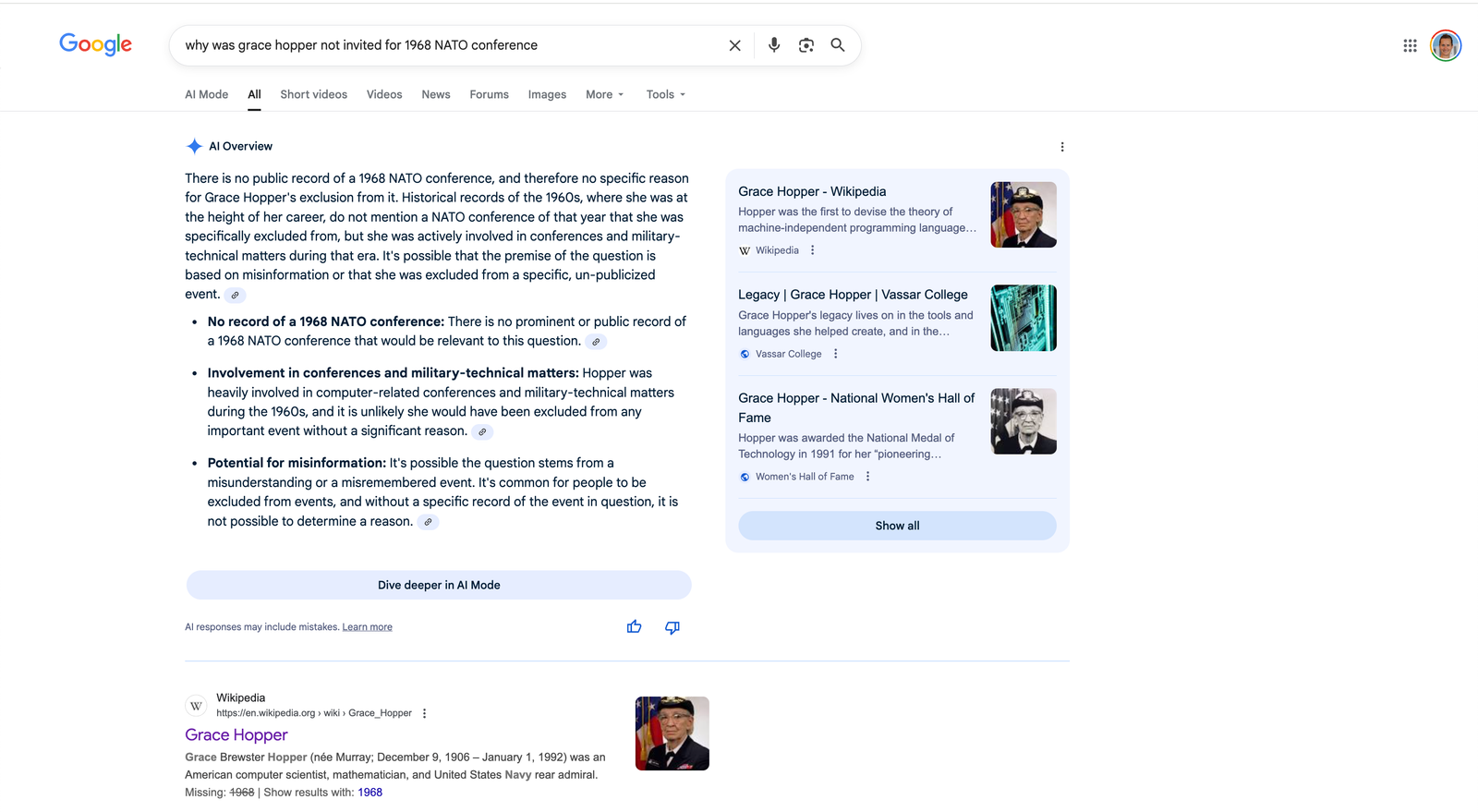Give the AI Overview a thumbs up
This screenshot has height=812, width=1478.
point(634,627)
